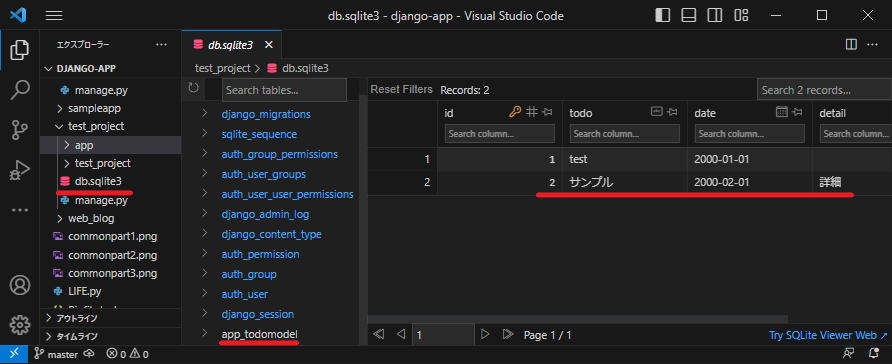Image resolution: width=892 pixels, height=364 pixels.
Task: Go to the last page arrow
Action: pyautogui.click(x=507, y=334)
